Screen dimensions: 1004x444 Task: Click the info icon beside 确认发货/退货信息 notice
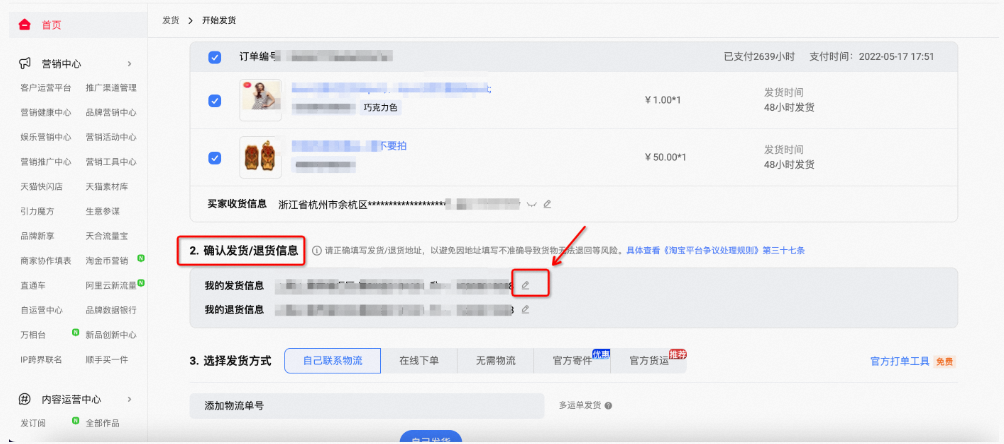(x=316, y=251)
